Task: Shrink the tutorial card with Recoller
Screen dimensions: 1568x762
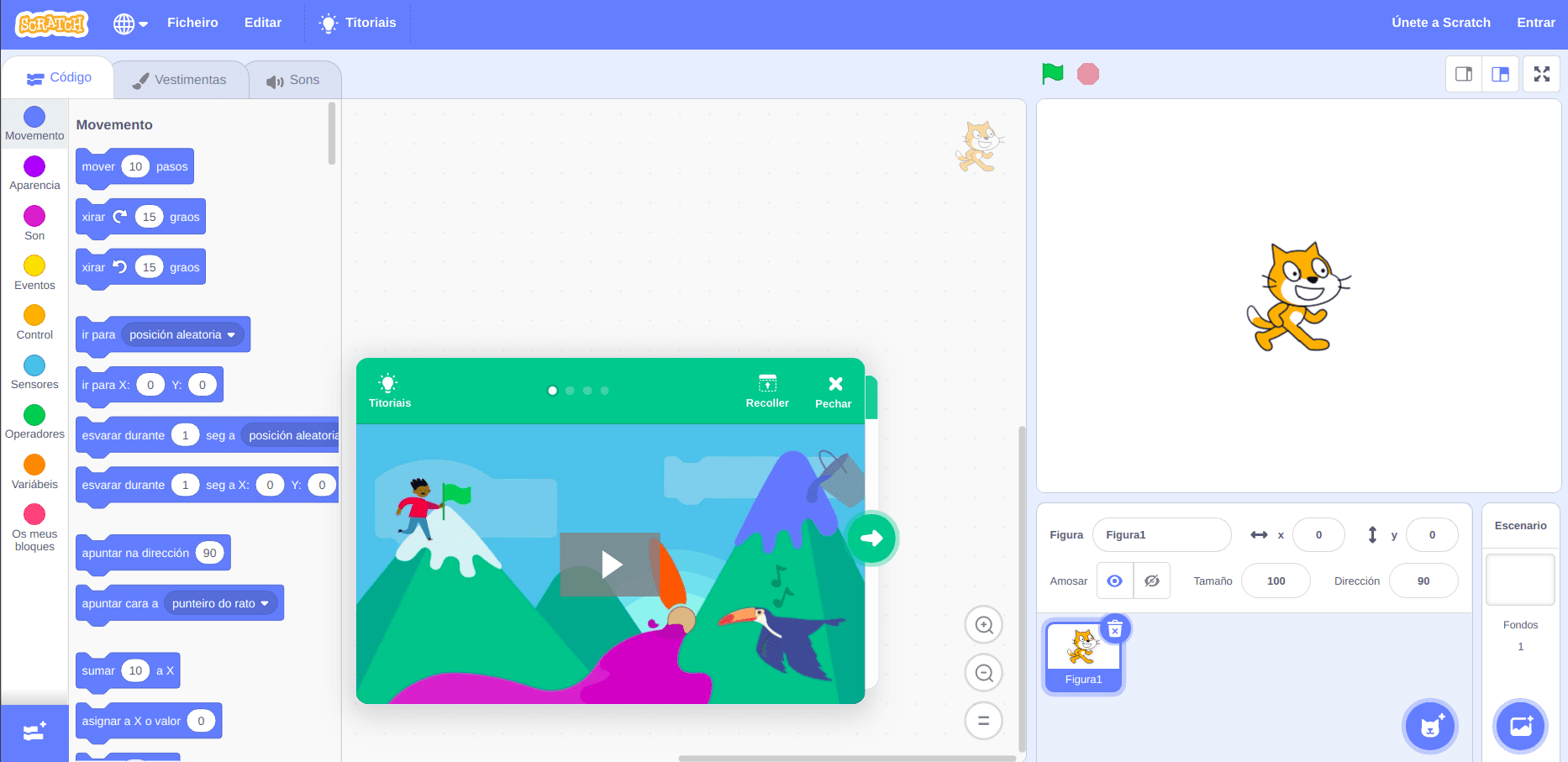Action: pos(766,392)
